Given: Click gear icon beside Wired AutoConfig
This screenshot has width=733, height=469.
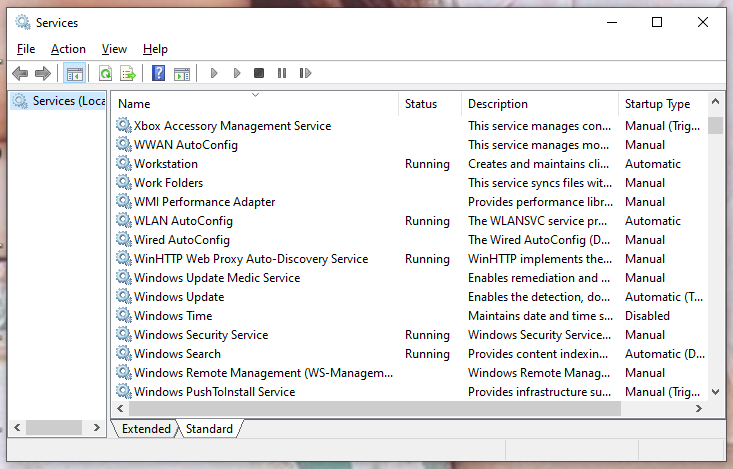Looking at the screenshot, I should tap(124, 239).
